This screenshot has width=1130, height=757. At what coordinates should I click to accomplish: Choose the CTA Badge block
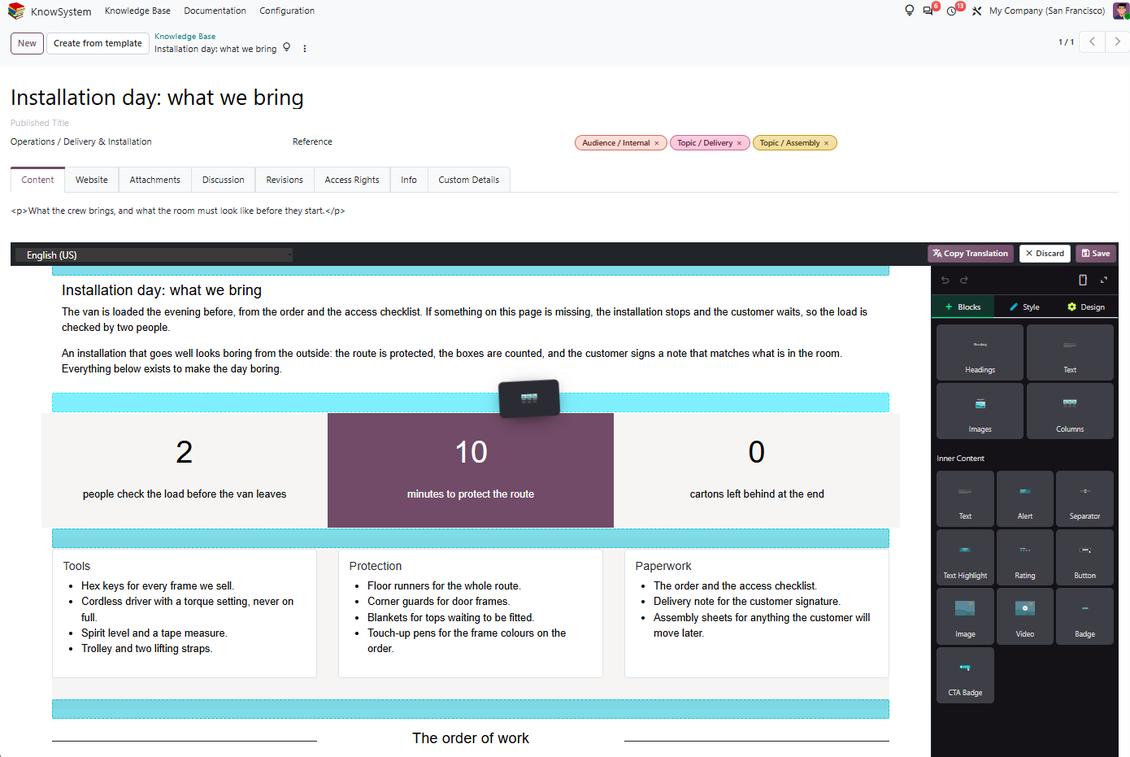(x=965, y=675)
